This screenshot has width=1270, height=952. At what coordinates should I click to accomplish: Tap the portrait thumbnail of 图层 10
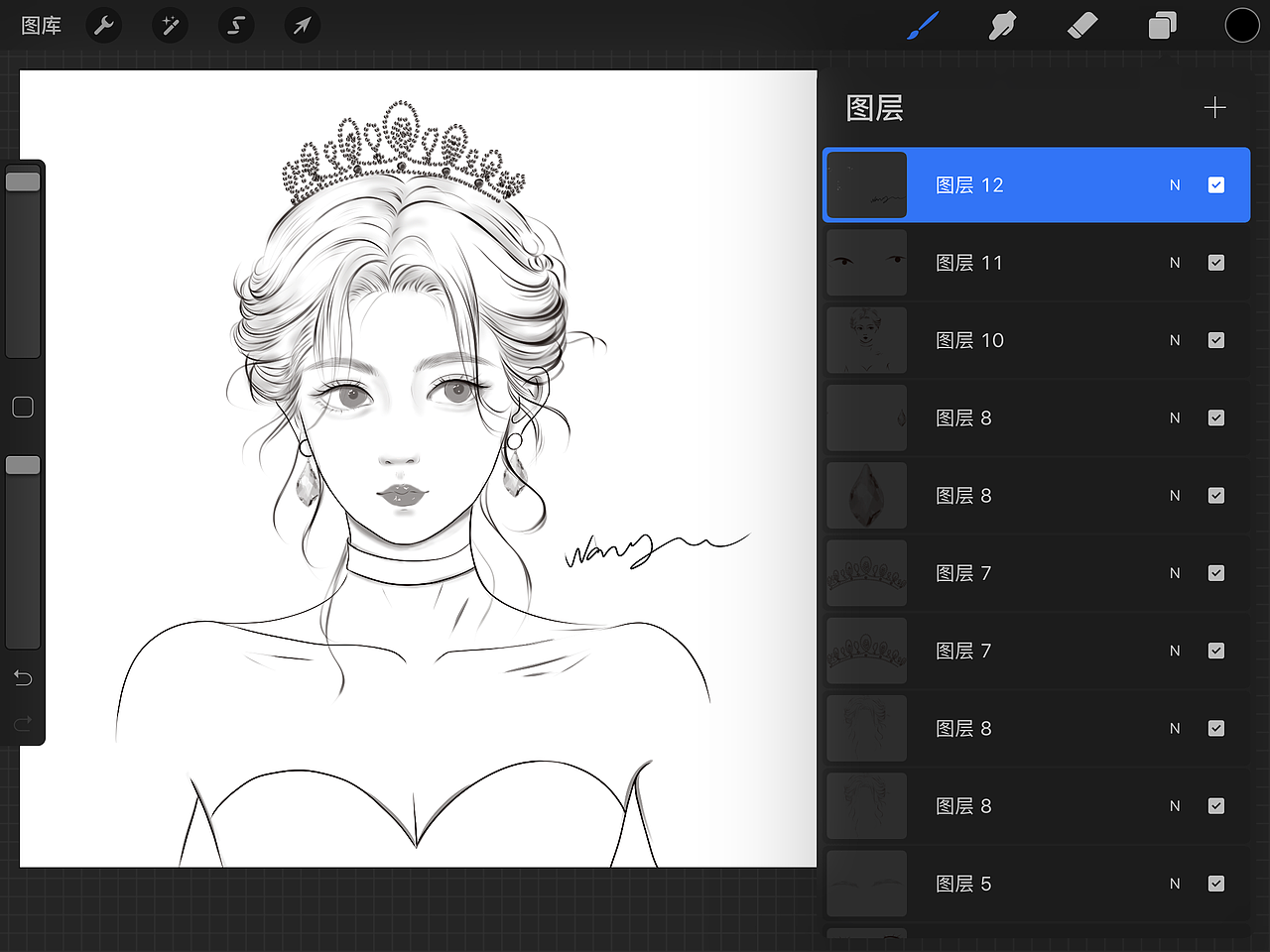pos(867,340)
